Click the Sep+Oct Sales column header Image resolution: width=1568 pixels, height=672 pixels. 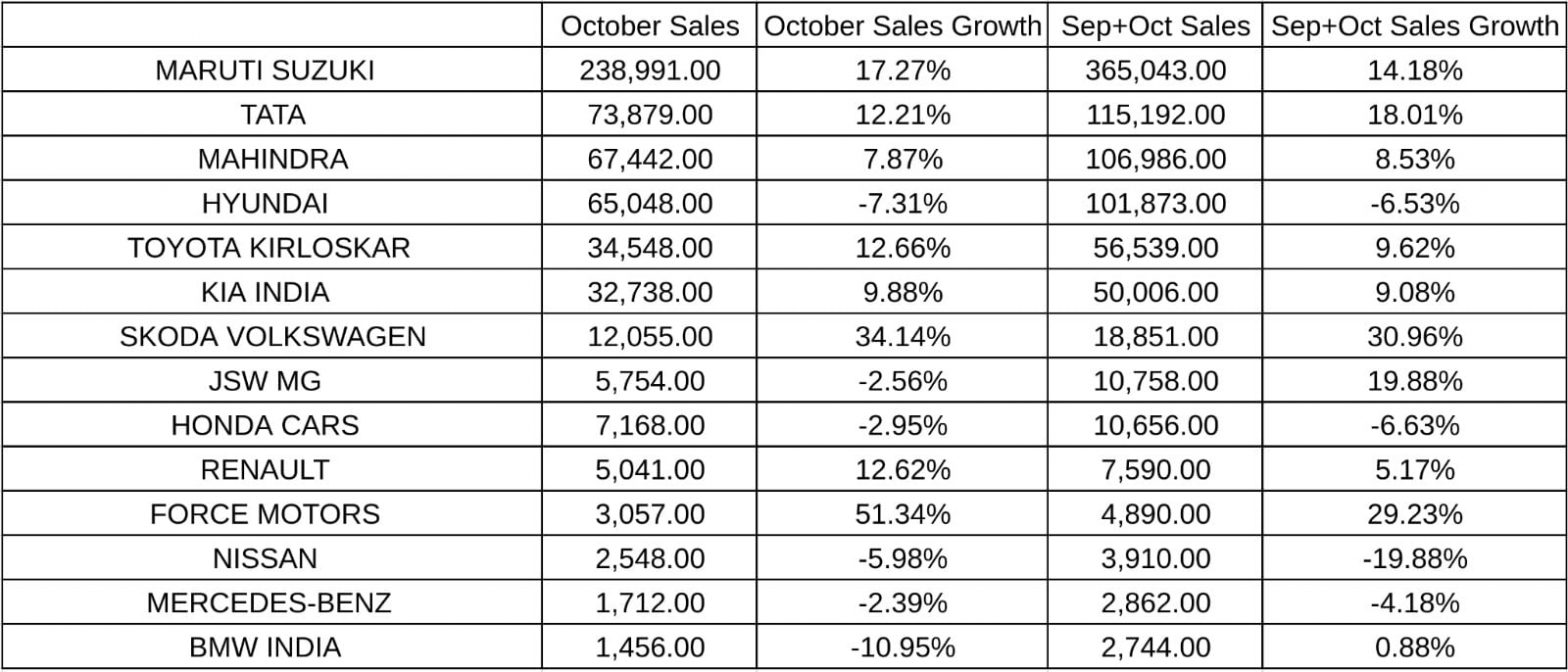[1155, 27]
